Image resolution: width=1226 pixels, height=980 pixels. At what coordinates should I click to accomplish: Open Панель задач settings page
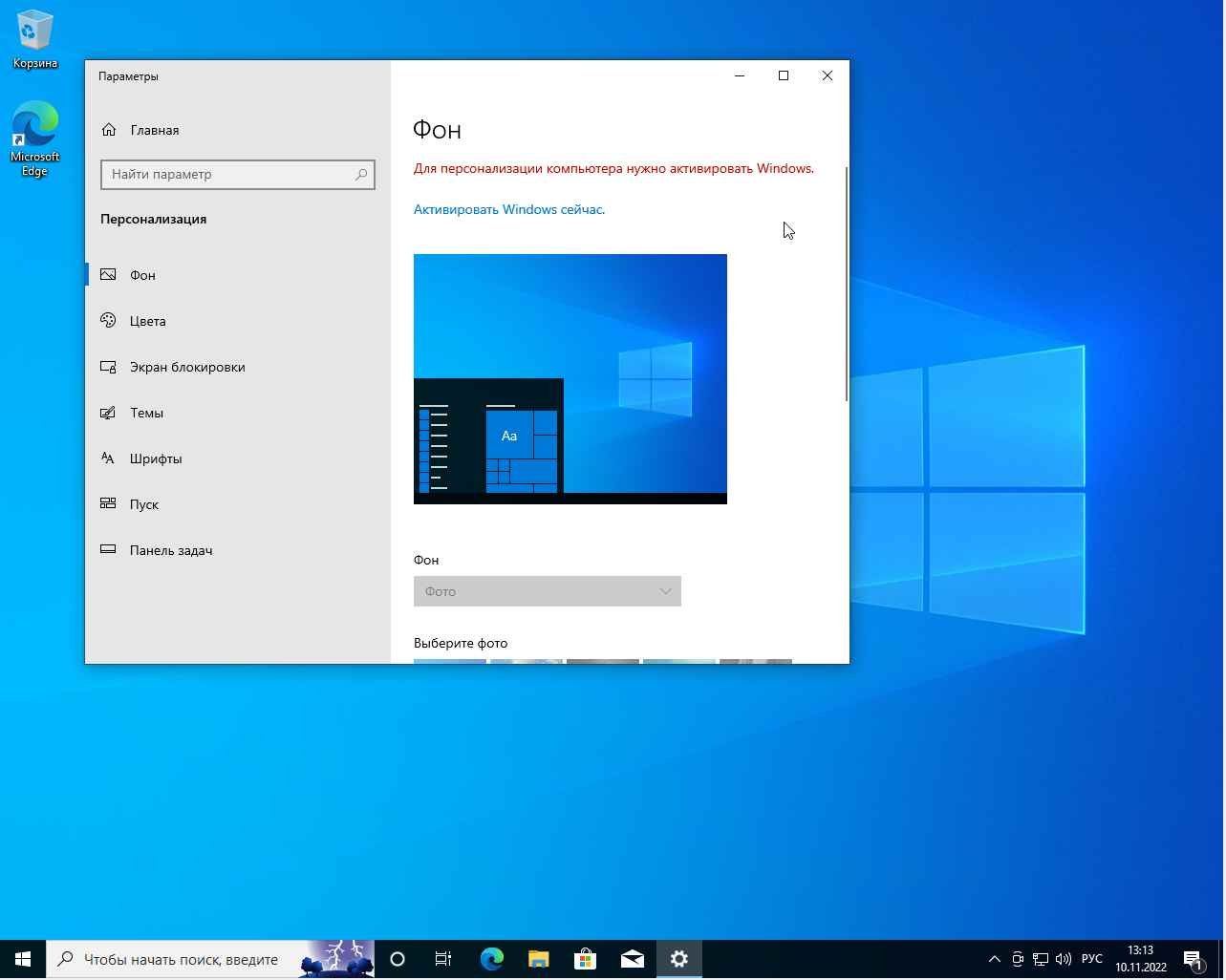(x=237, y=550)
